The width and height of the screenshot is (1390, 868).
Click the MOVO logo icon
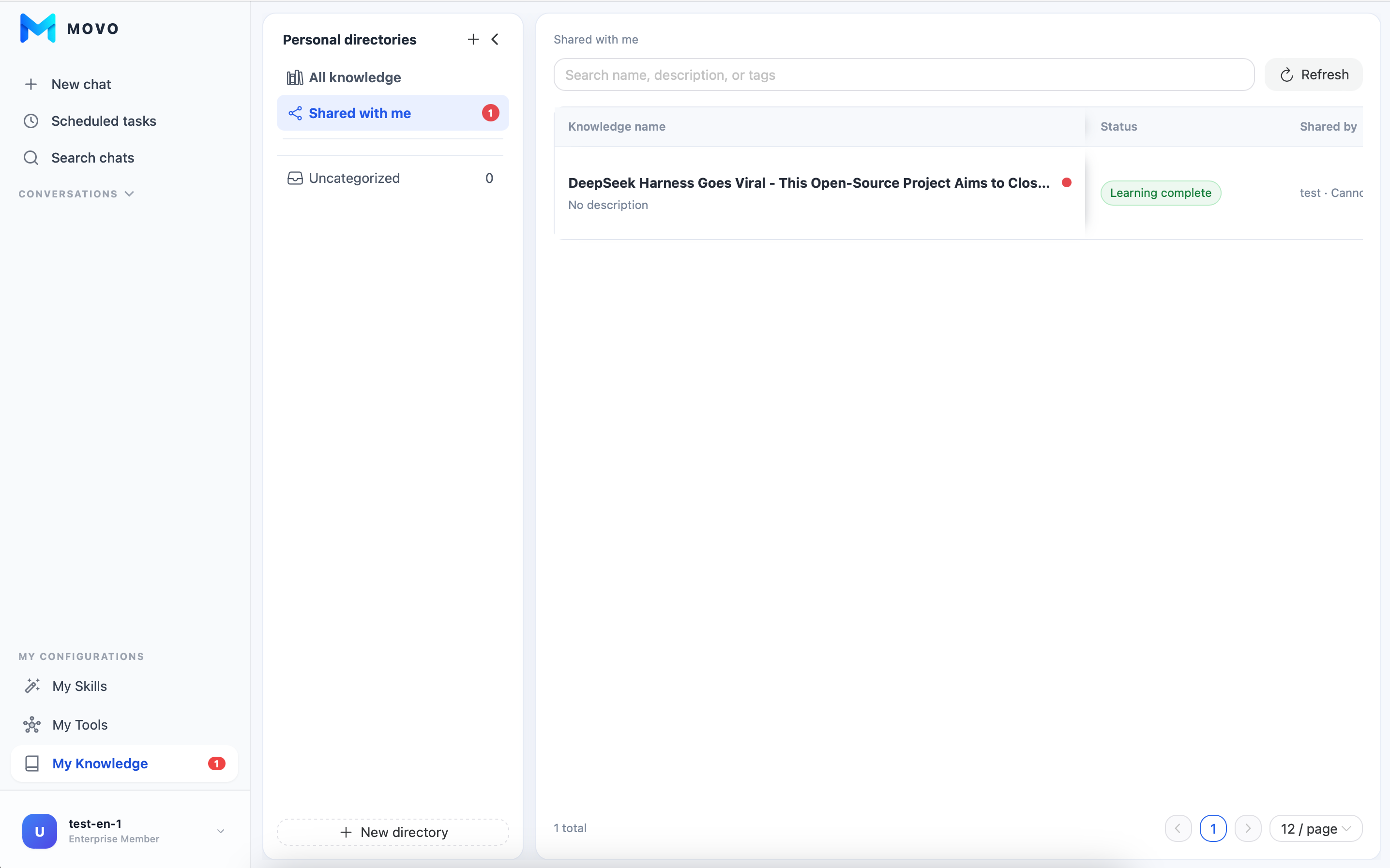[38, 28]
